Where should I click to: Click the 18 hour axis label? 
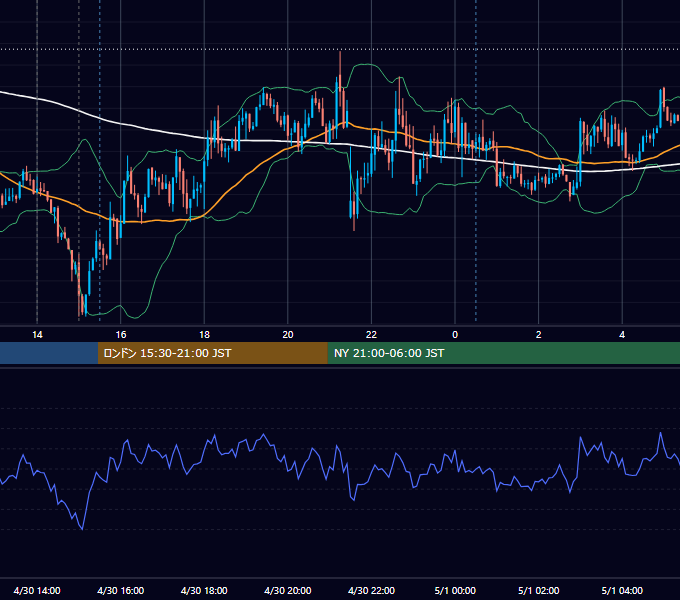point(204,335)
